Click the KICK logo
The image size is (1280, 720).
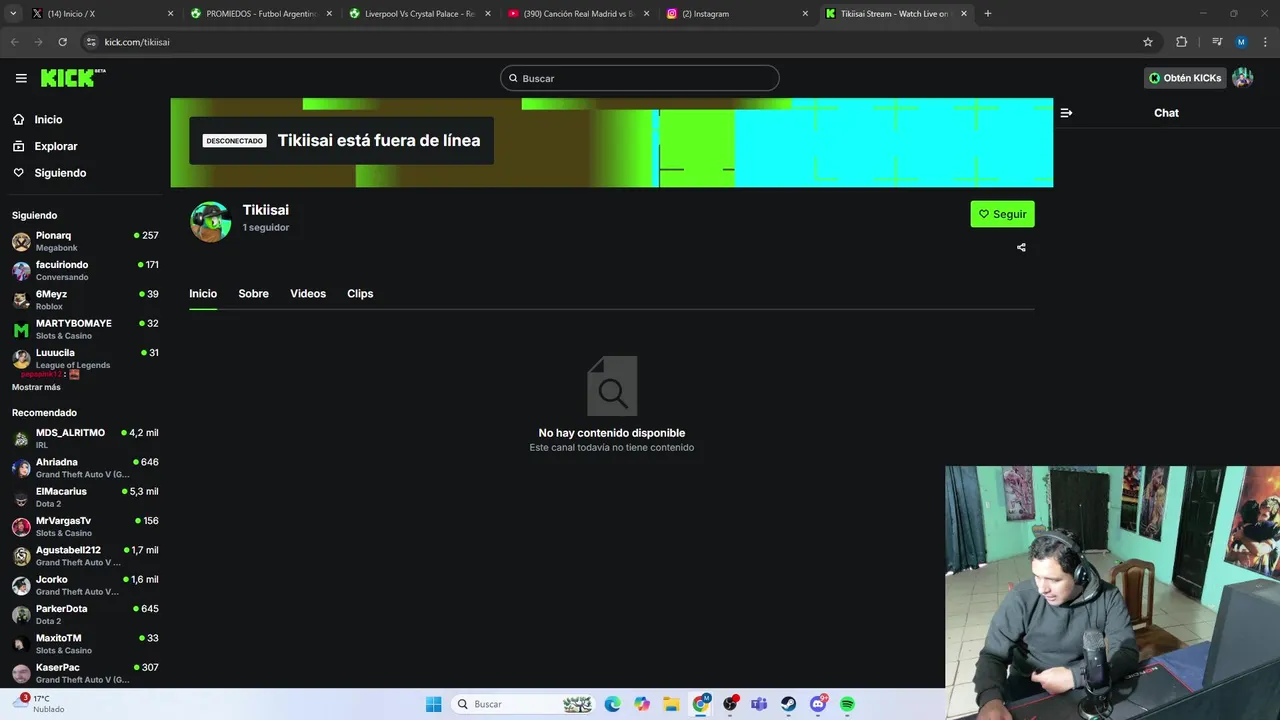(x=72, y=78)
